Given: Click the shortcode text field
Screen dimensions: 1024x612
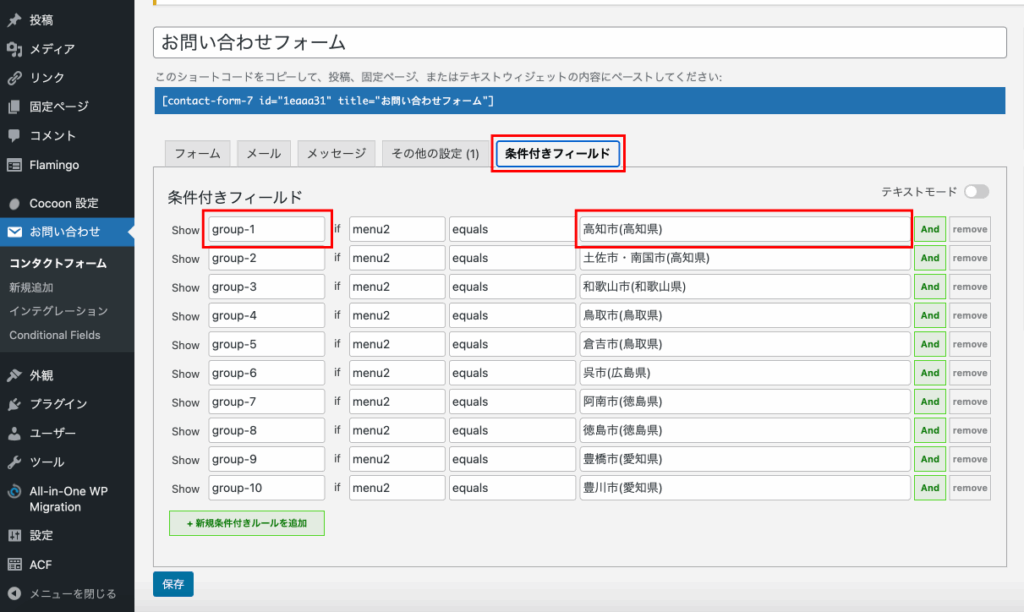Looking at the screenshot, I should coord(580,101).
